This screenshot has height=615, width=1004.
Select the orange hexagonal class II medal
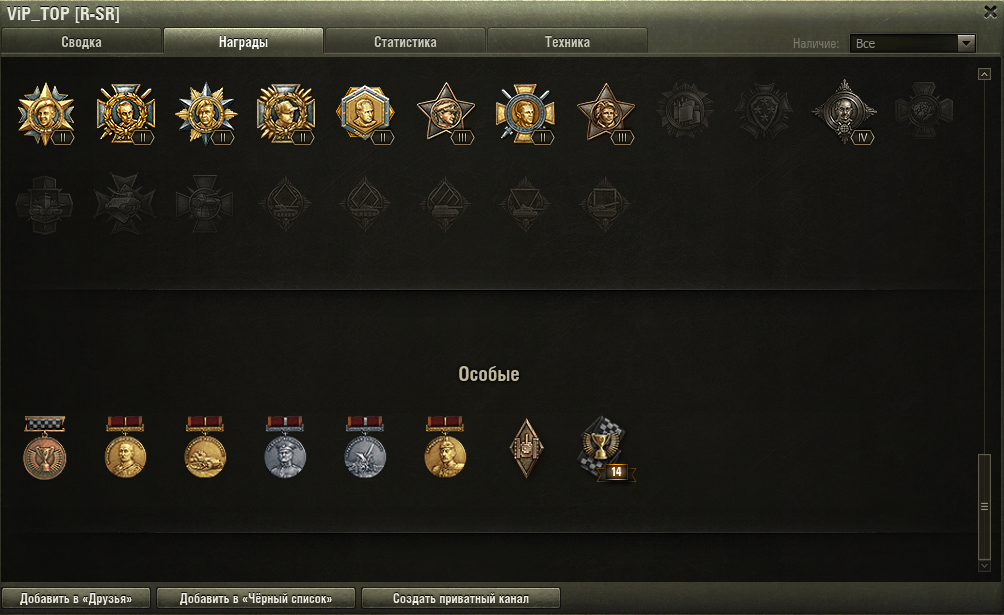pyautogui.click(x=365, y=114)
